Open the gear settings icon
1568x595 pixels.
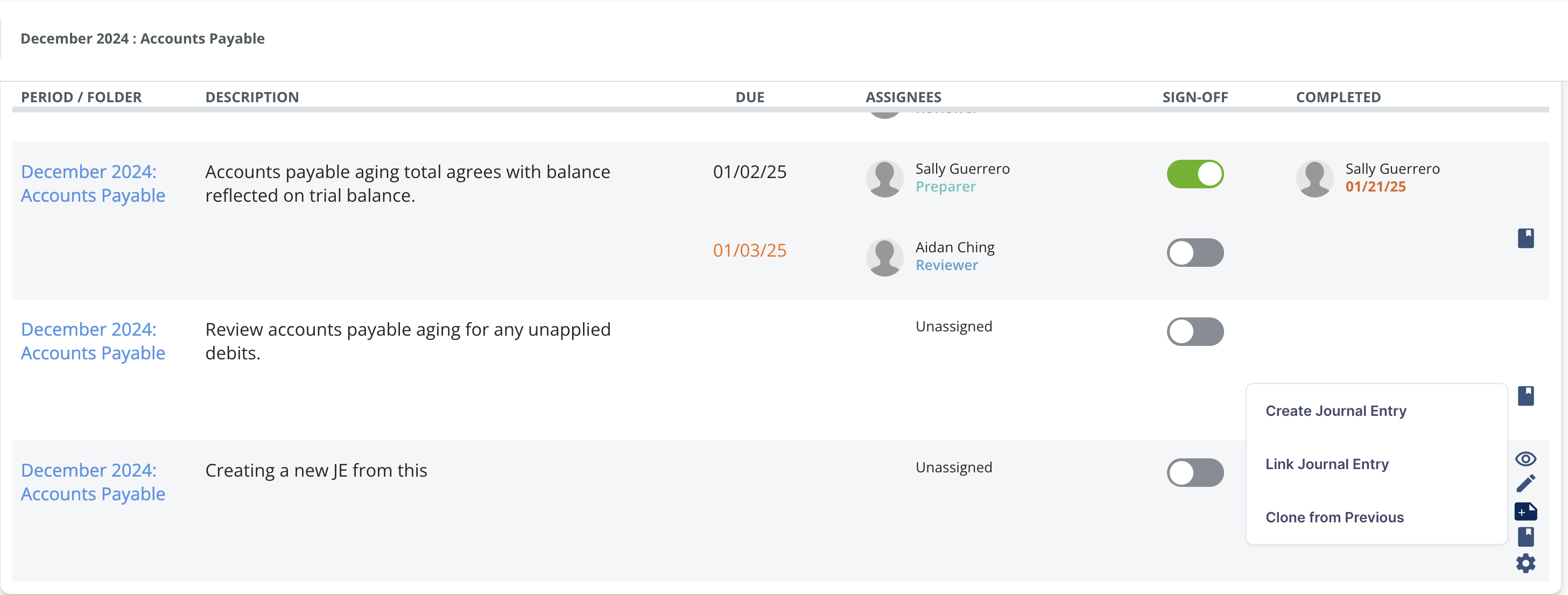1525,563
